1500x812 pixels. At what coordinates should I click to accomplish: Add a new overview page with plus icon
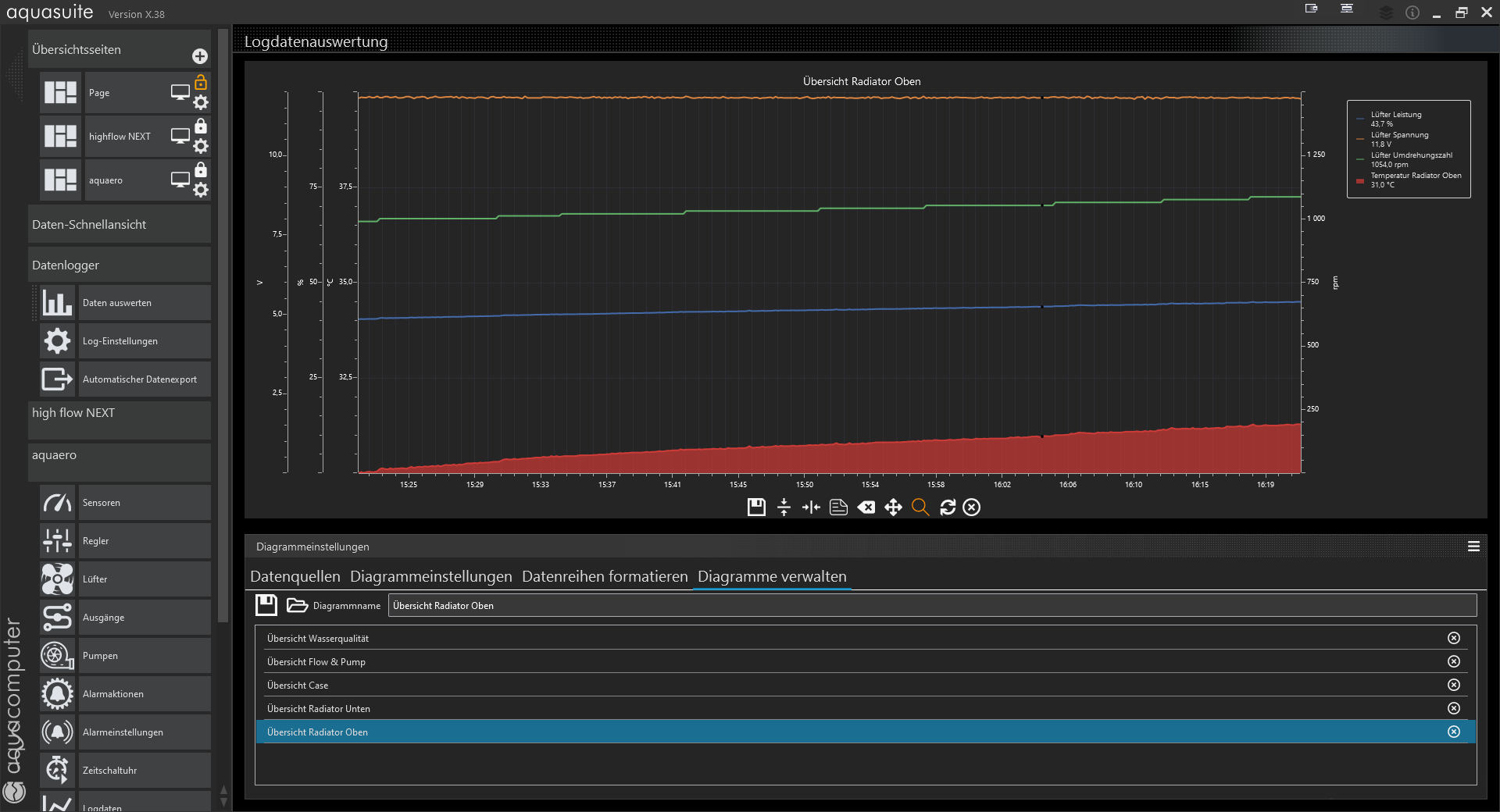coord(200,56)
